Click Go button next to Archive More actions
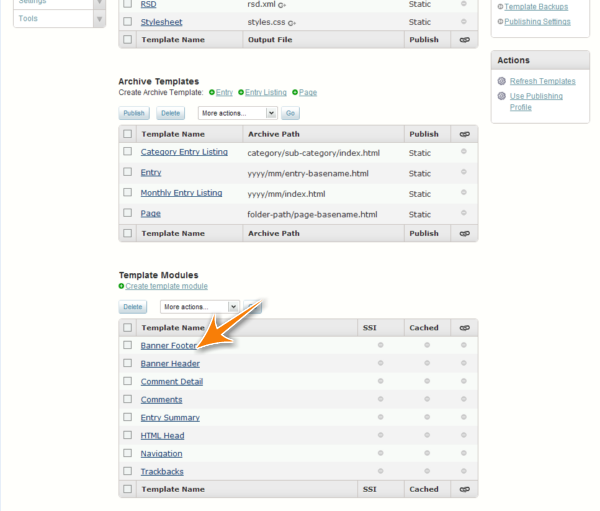600x511 pixels. [290, 113]
